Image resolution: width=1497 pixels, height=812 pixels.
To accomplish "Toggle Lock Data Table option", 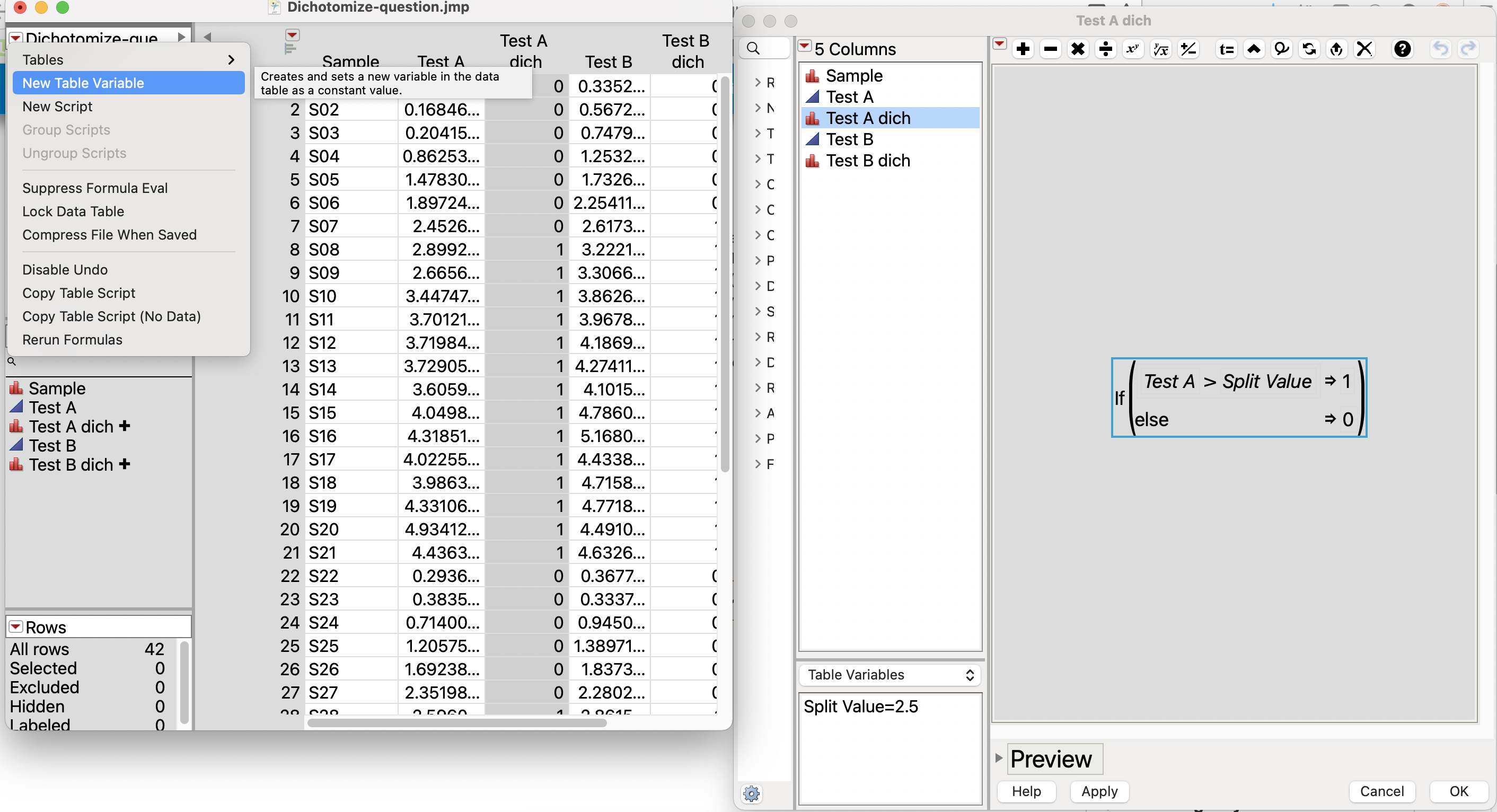I will click(73, 211).
